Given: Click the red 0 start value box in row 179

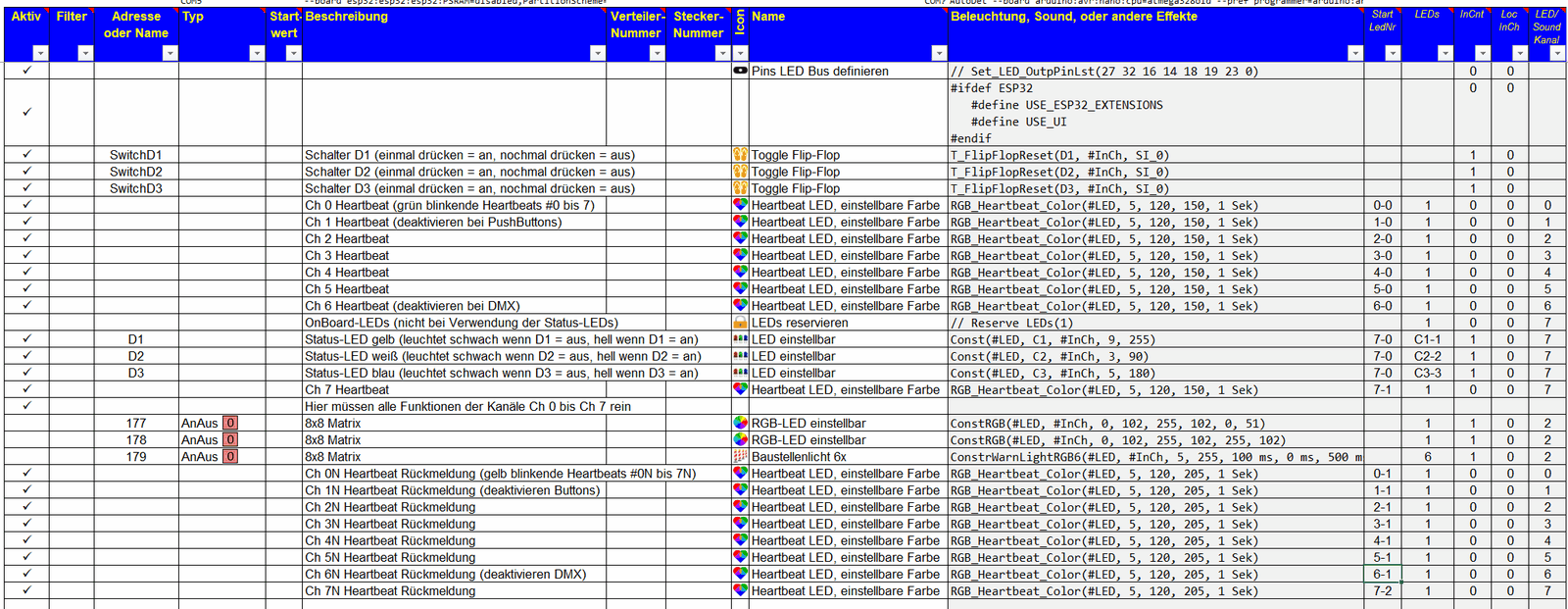Looking at the screenshot, I should pyautogui.click(x=230, y=457).
